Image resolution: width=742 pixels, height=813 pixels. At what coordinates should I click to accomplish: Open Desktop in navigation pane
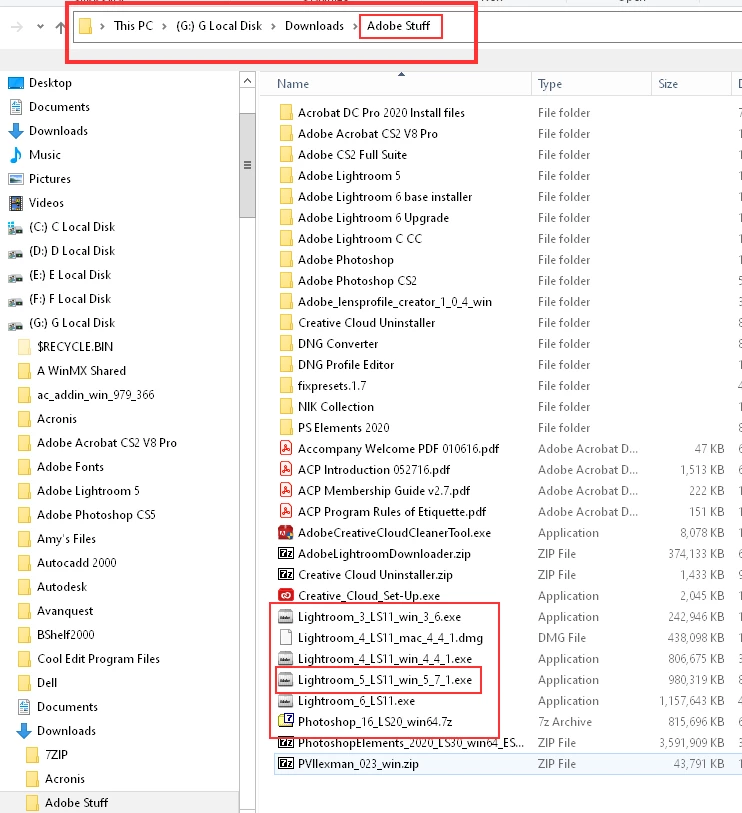point(50,83)
